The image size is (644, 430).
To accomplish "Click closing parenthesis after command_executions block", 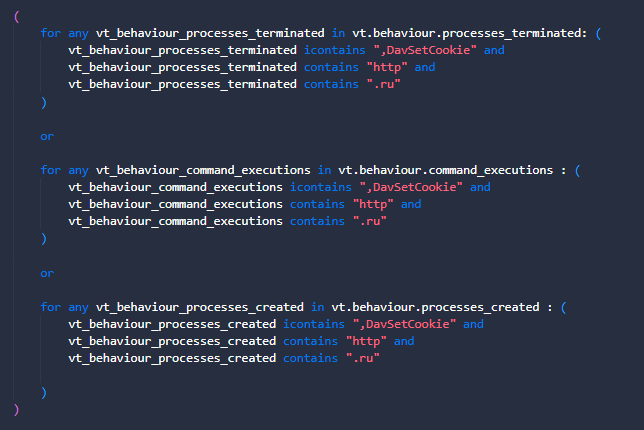I will [44, 239].
